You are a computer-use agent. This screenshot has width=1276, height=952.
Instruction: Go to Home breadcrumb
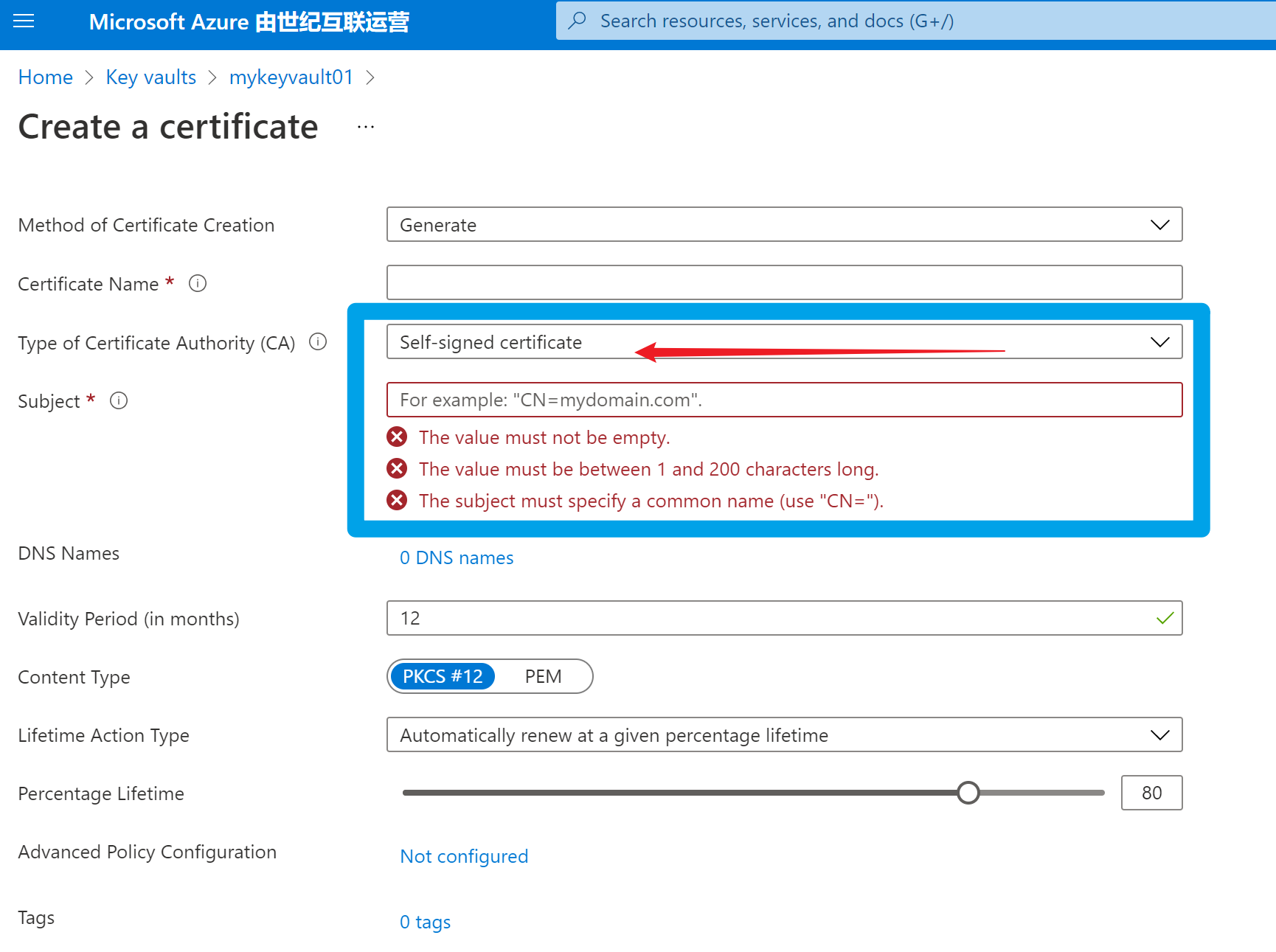46,77
